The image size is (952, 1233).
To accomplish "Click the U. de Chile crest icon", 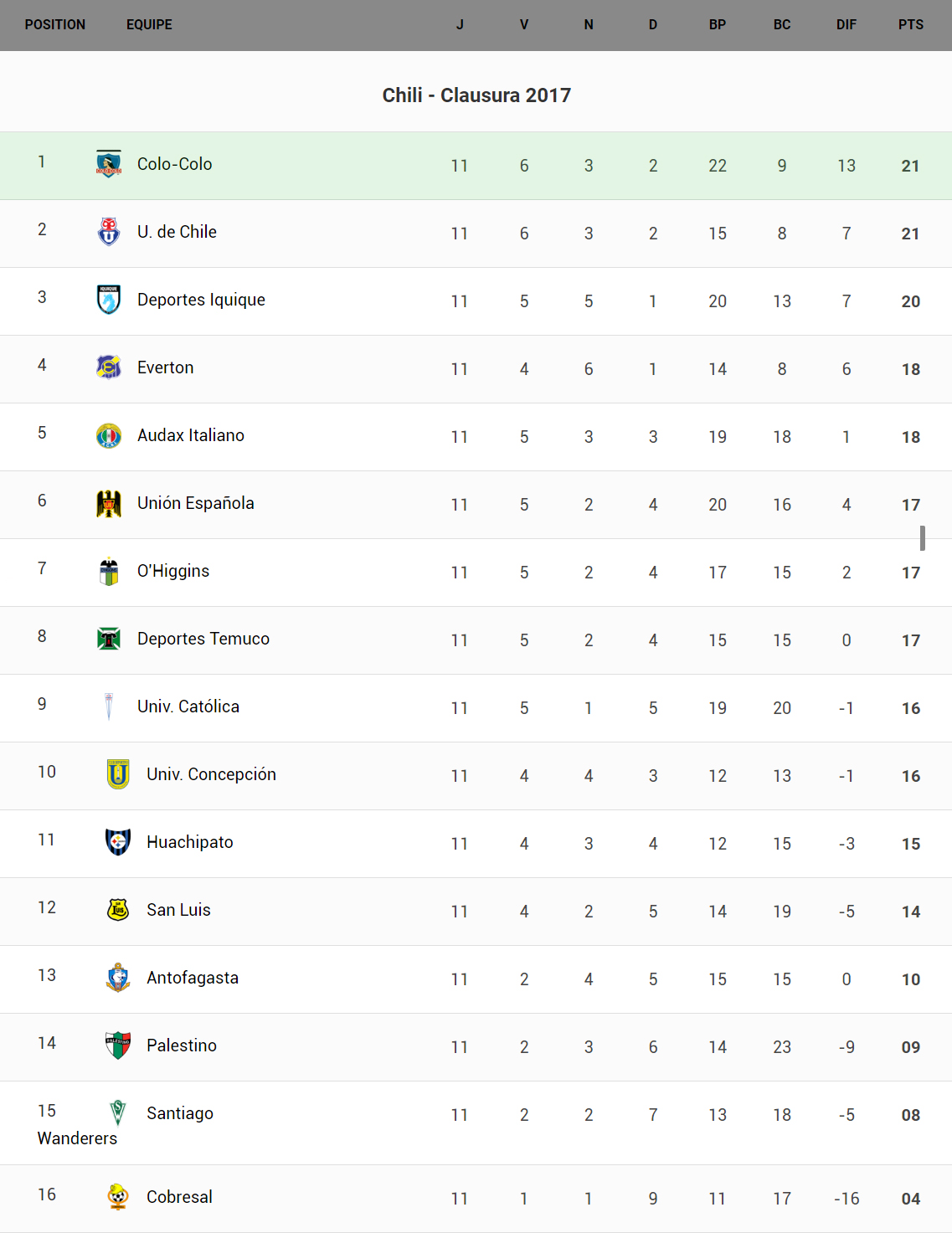I will coord(109,232).
